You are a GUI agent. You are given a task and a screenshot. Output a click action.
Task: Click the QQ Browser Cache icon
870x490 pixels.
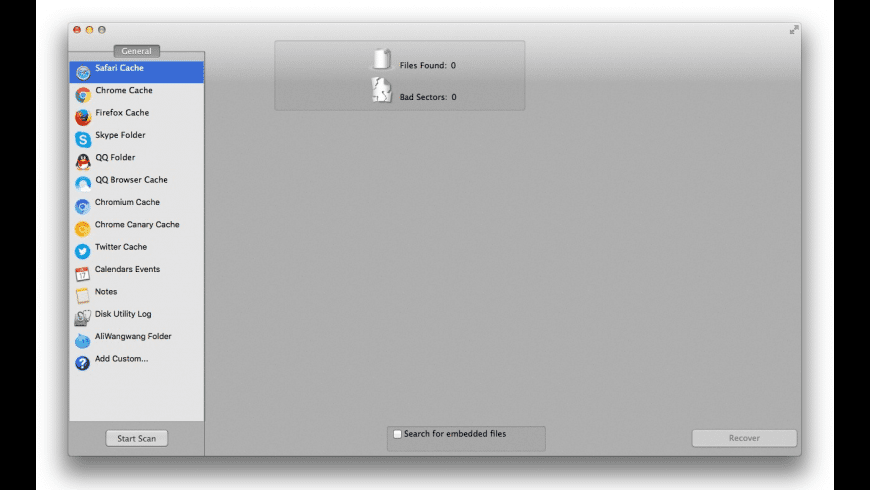coord(83,184)
